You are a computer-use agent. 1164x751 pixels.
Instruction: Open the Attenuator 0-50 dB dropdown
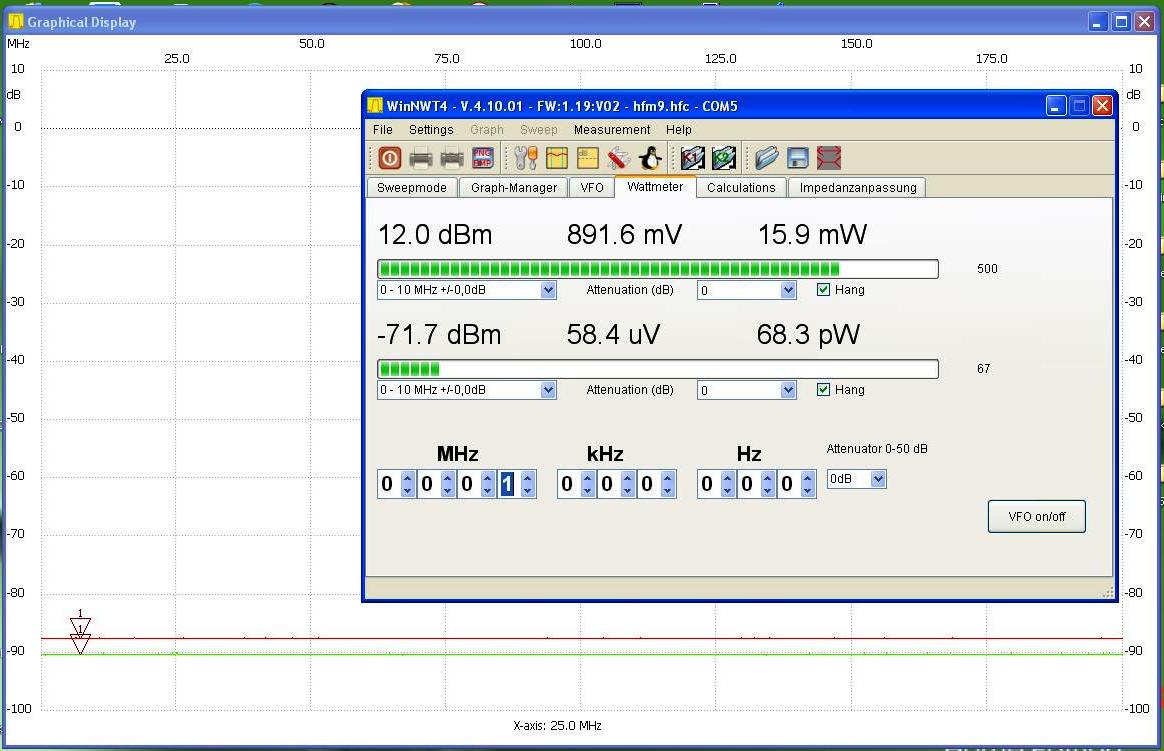click(856, 479)
